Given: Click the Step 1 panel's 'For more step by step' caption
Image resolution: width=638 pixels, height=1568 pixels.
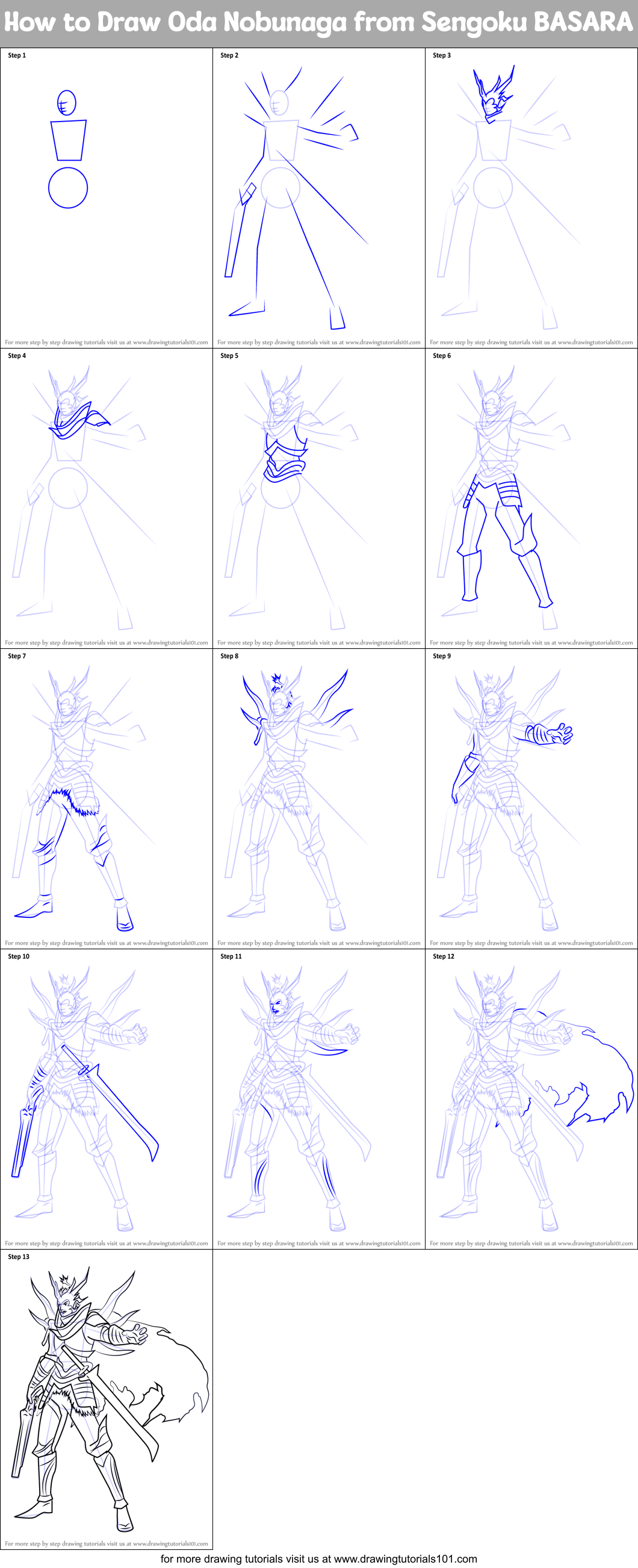Looking at the screenshot, I should click(107, 342).
